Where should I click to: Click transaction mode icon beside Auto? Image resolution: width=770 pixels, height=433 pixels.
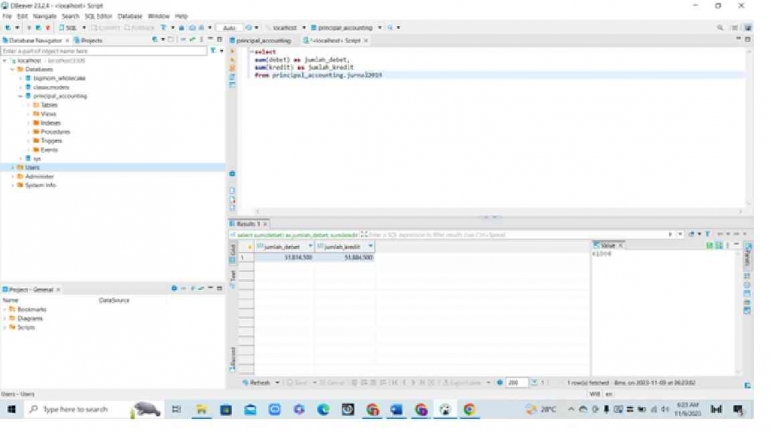(249, 28)
